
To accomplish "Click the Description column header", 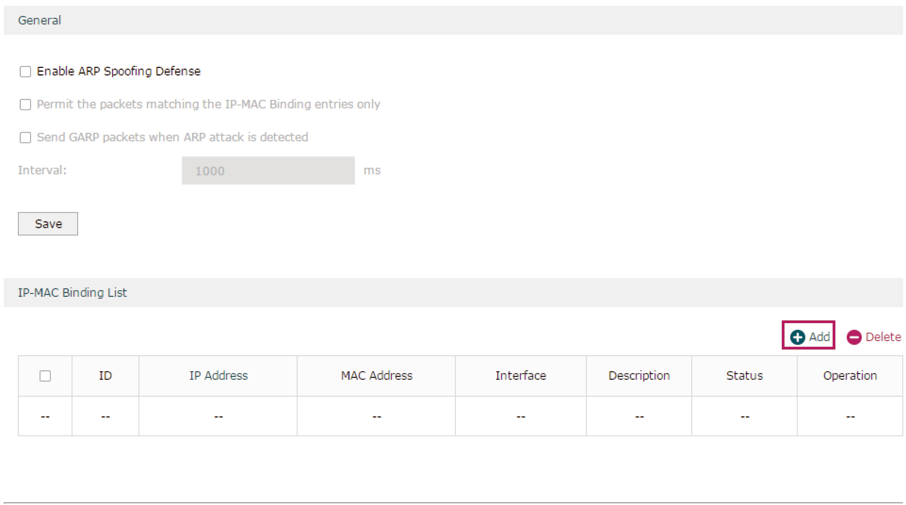I will click(639, 376).
